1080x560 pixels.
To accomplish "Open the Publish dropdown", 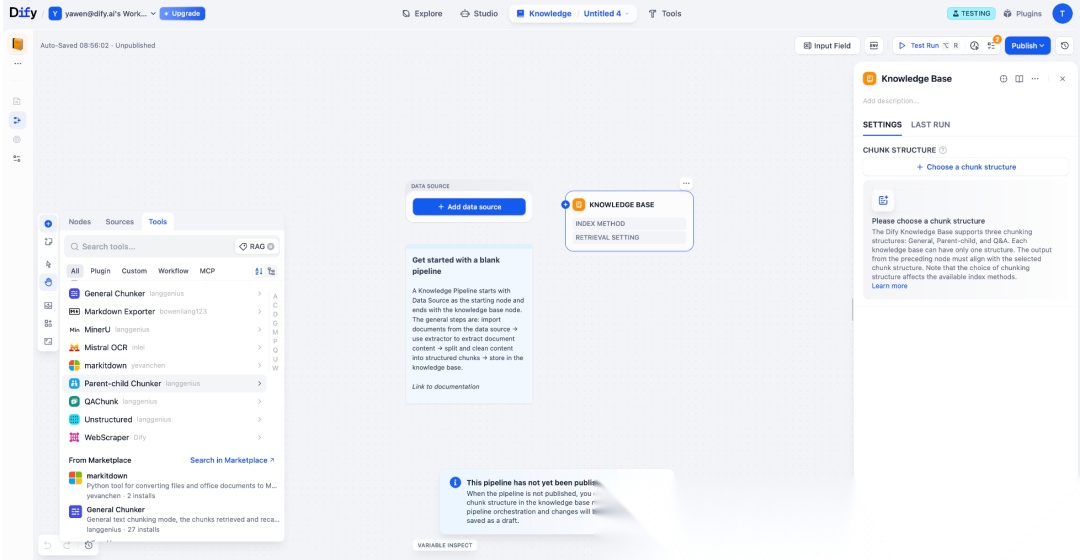I will pos(1028,45).
